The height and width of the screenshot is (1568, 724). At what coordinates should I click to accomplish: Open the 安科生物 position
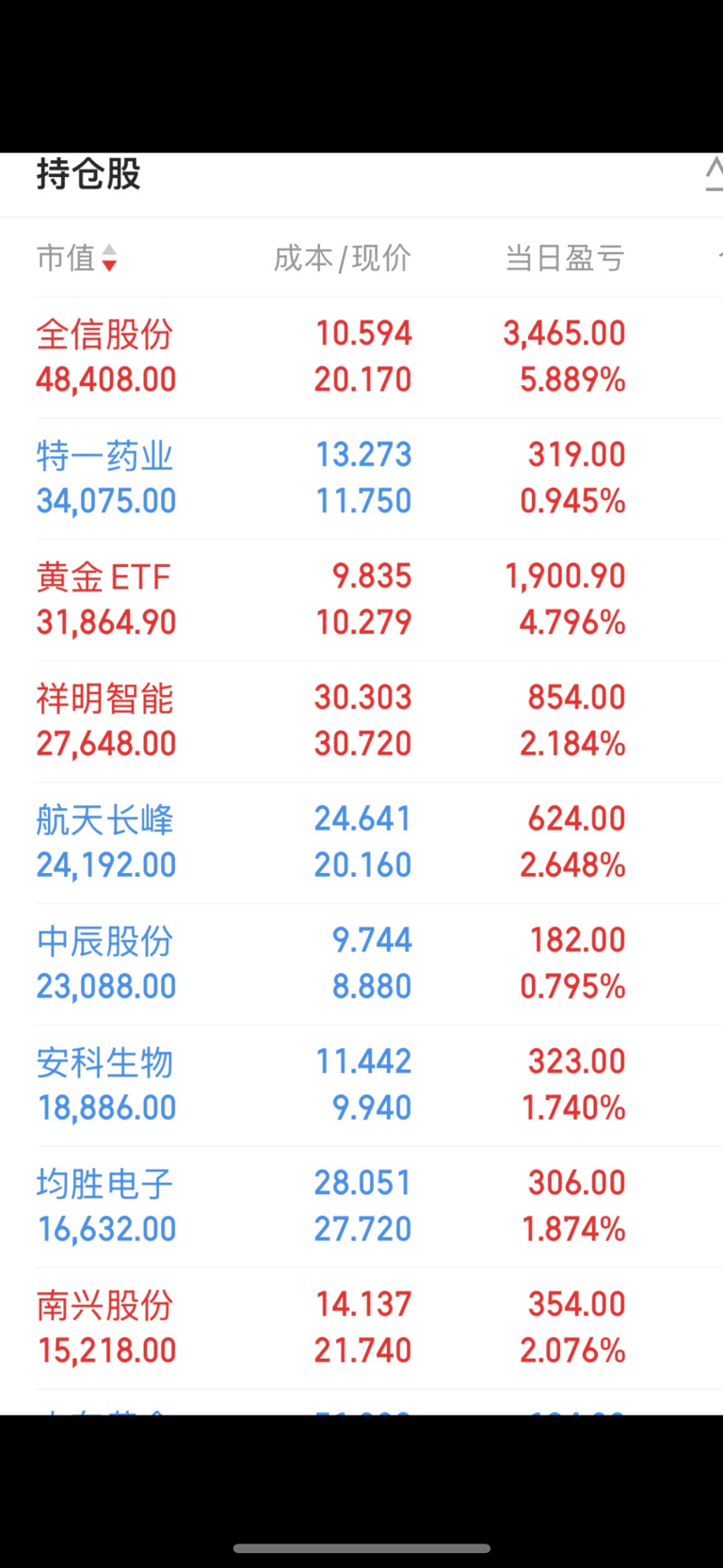pyautogui.click(x=105, y=1063)
